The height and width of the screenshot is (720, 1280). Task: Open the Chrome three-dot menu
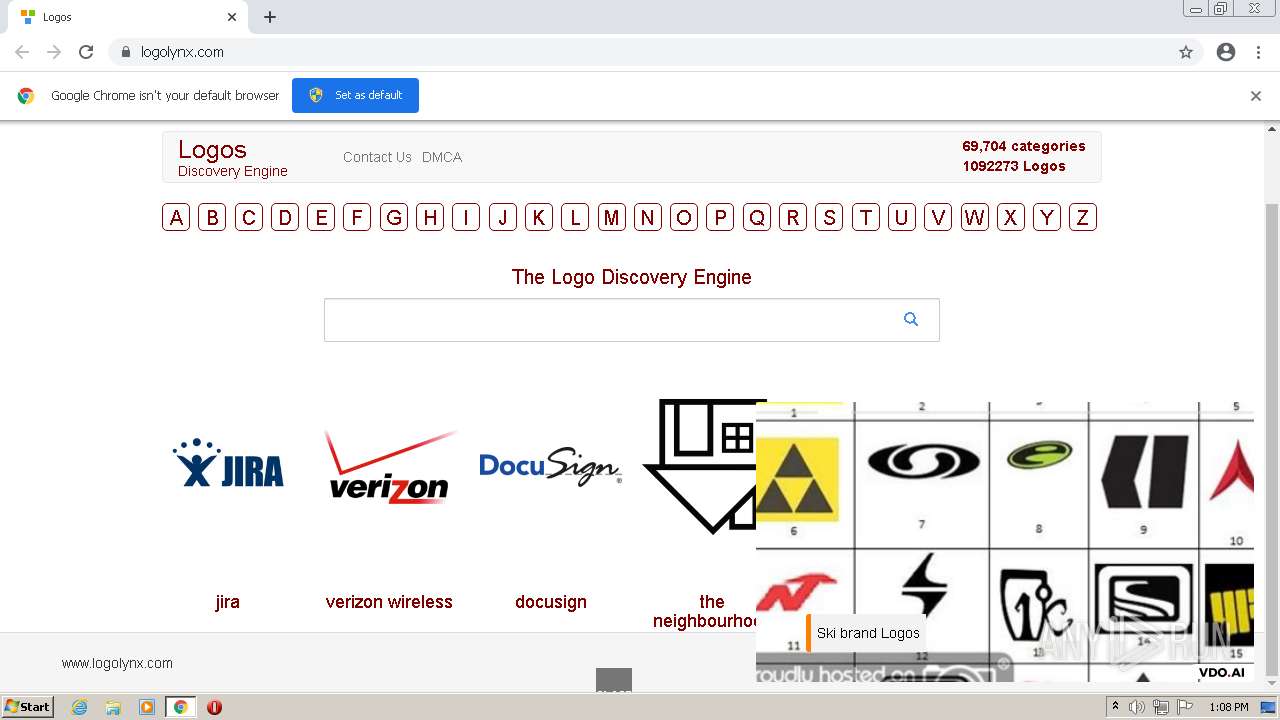pos(1258,52)
